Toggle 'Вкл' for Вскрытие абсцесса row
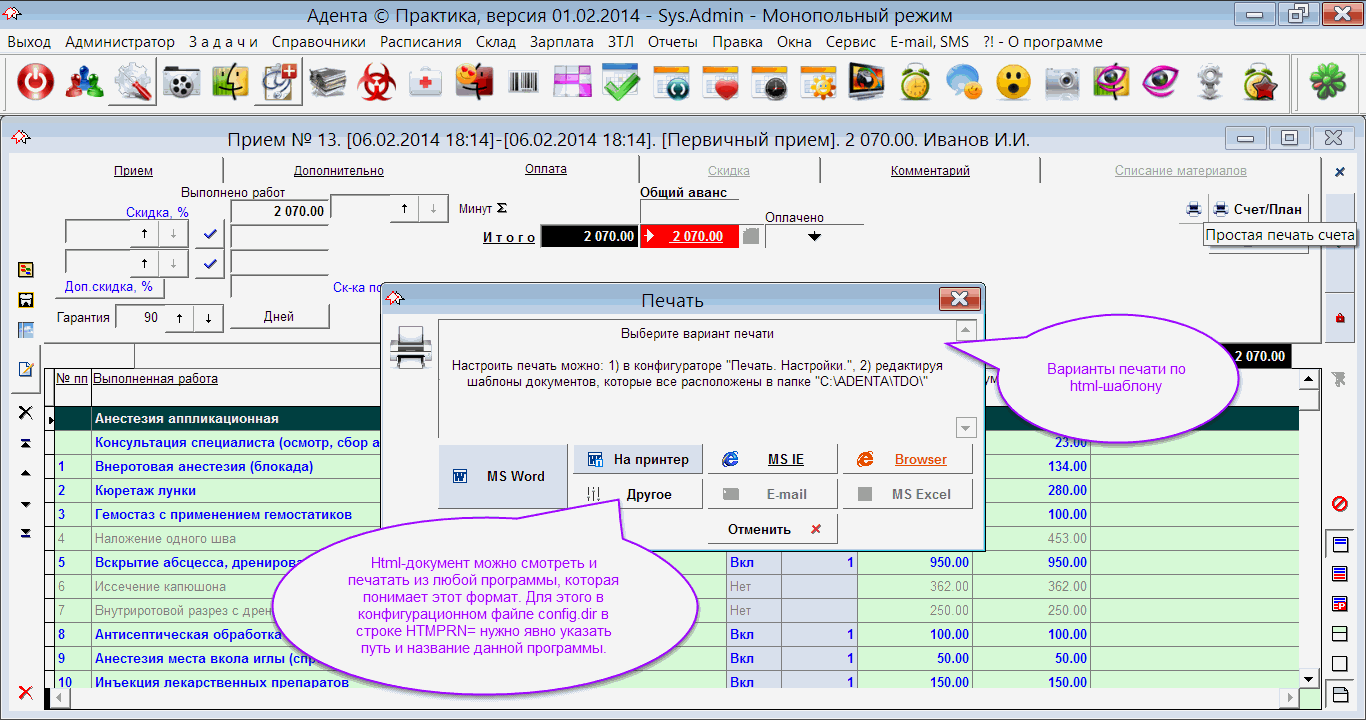The image size is (1366, 720). [x=742, y=562]
